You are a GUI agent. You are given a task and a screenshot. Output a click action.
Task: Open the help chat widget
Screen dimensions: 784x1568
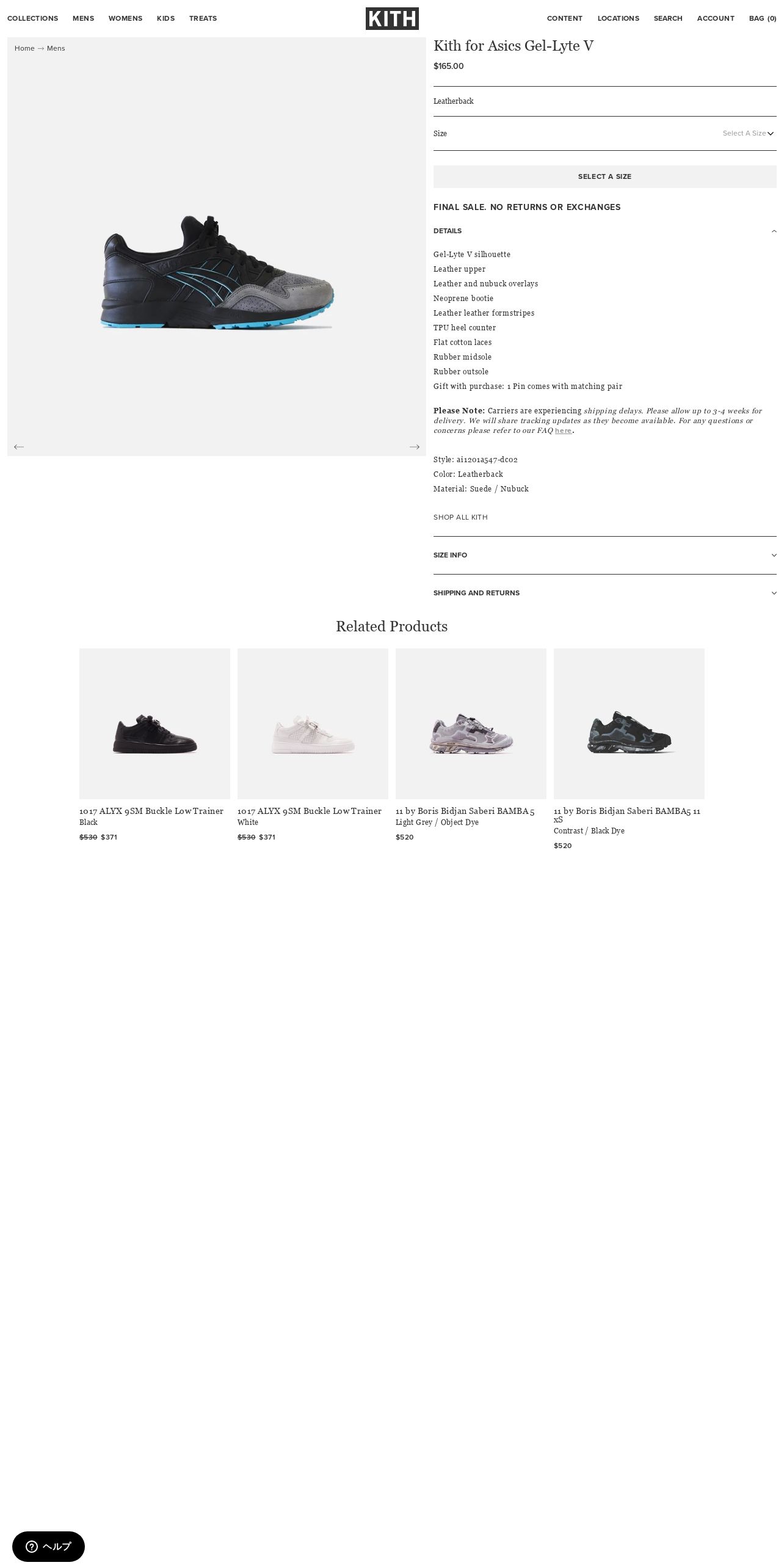tap(48, 1546)
